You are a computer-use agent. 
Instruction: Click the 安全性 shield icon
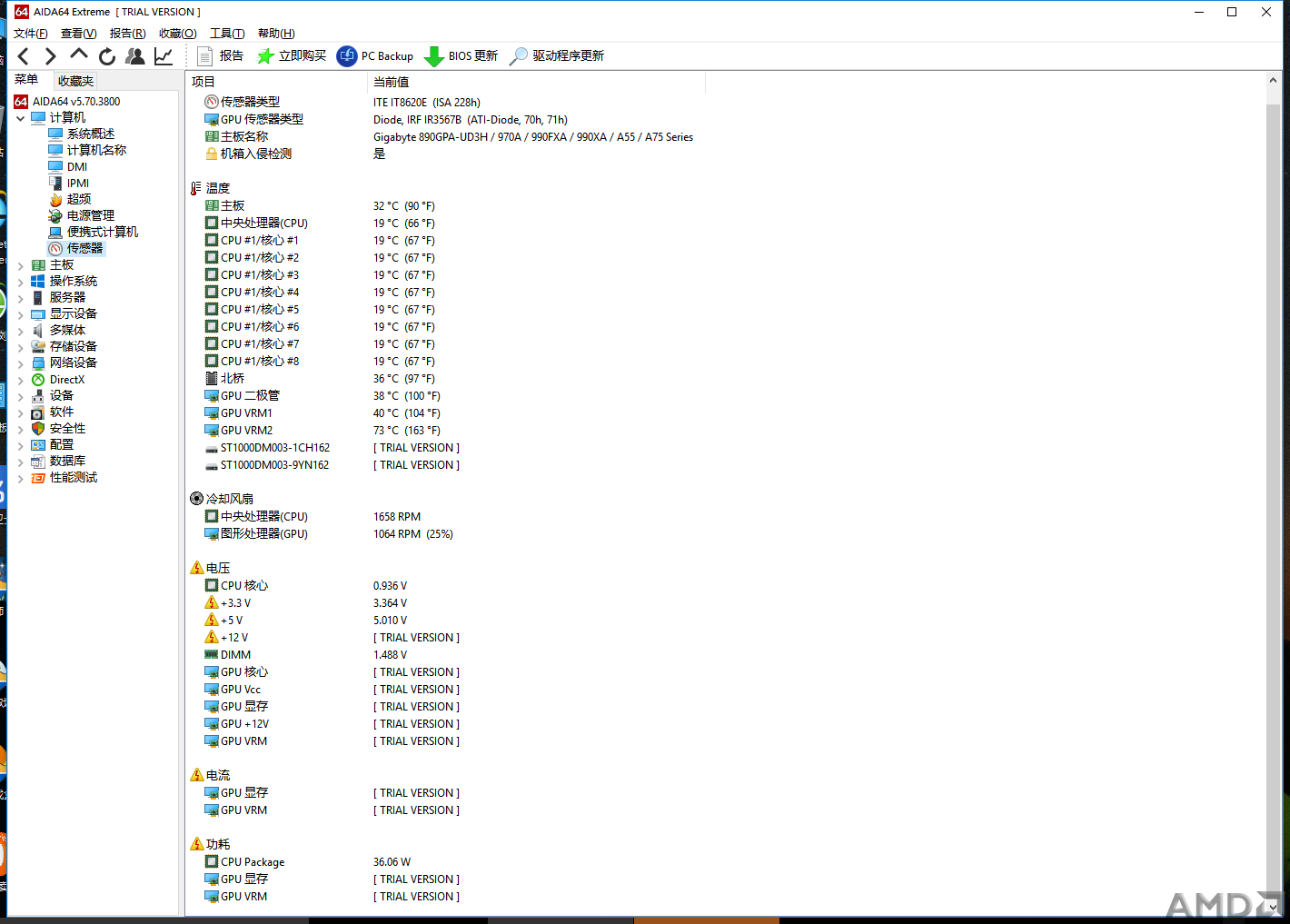(x=38, y=429)
